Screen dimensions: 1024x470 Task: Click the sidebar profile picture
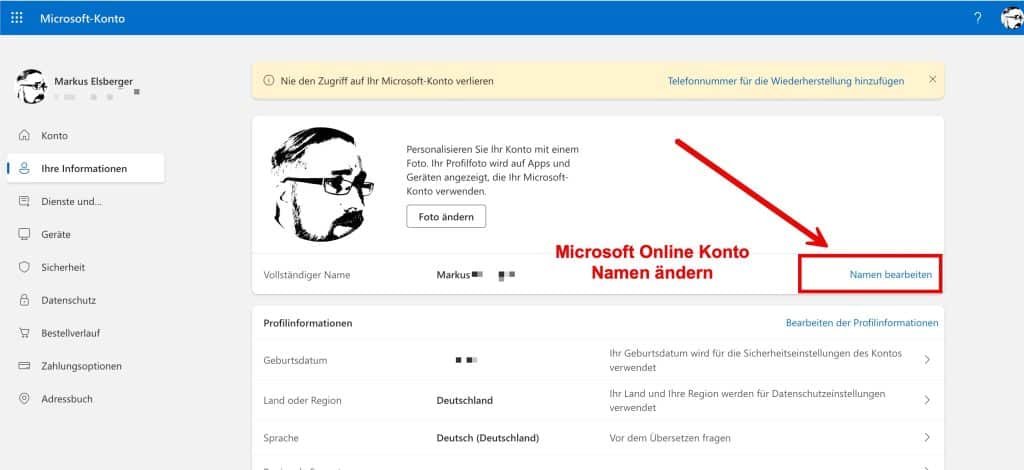coord(31,86)
